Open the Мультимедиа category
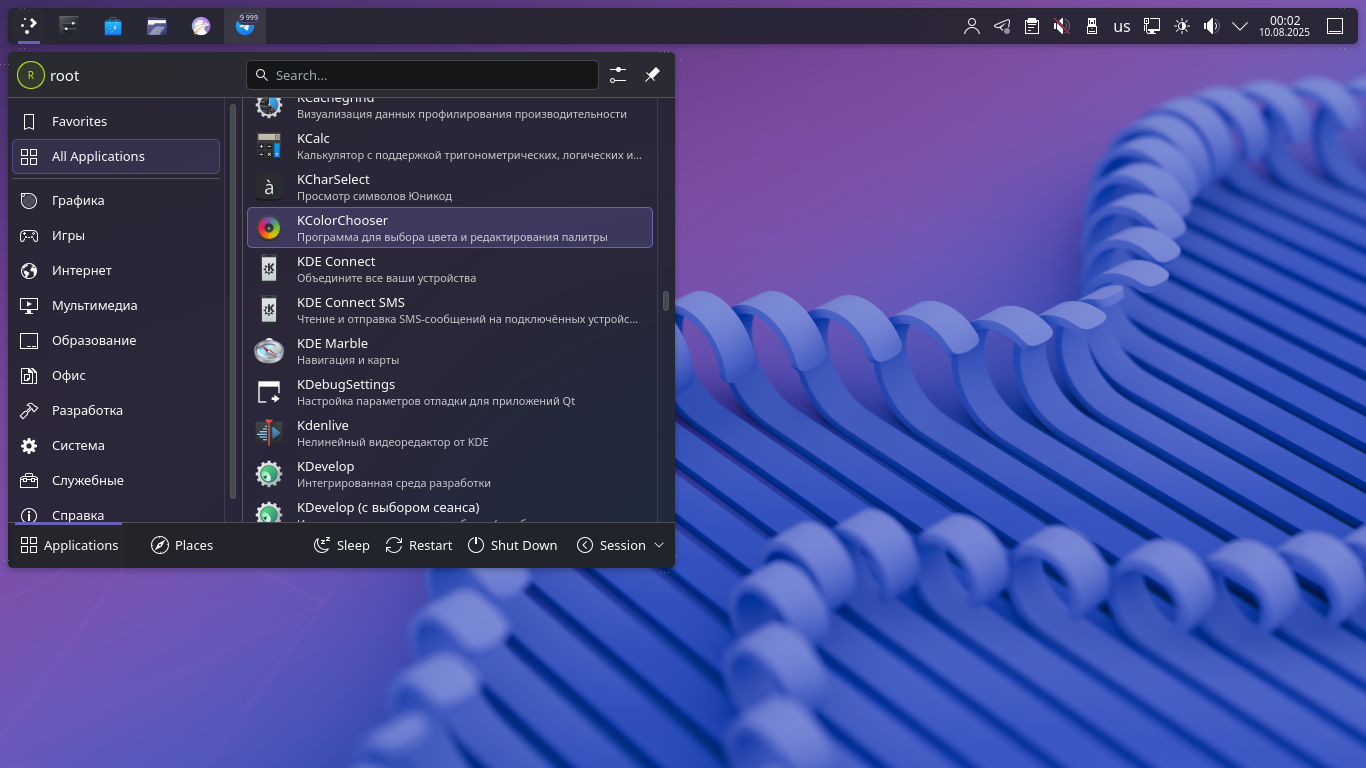Viewport: 1366px width, 768px height. point(116,305)
